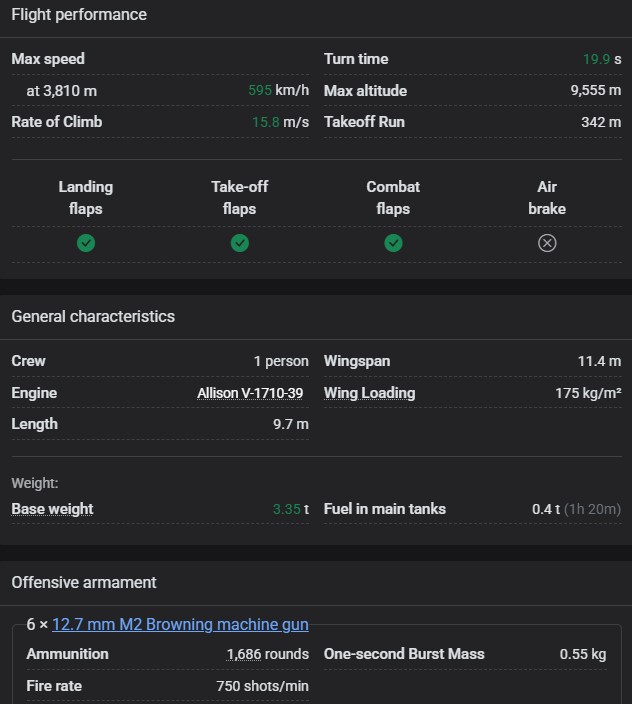The width and height of the screenshot is (632, 704).
Task: Open the 12.7 mm M2 Browning link
Action: click(180, 624)
